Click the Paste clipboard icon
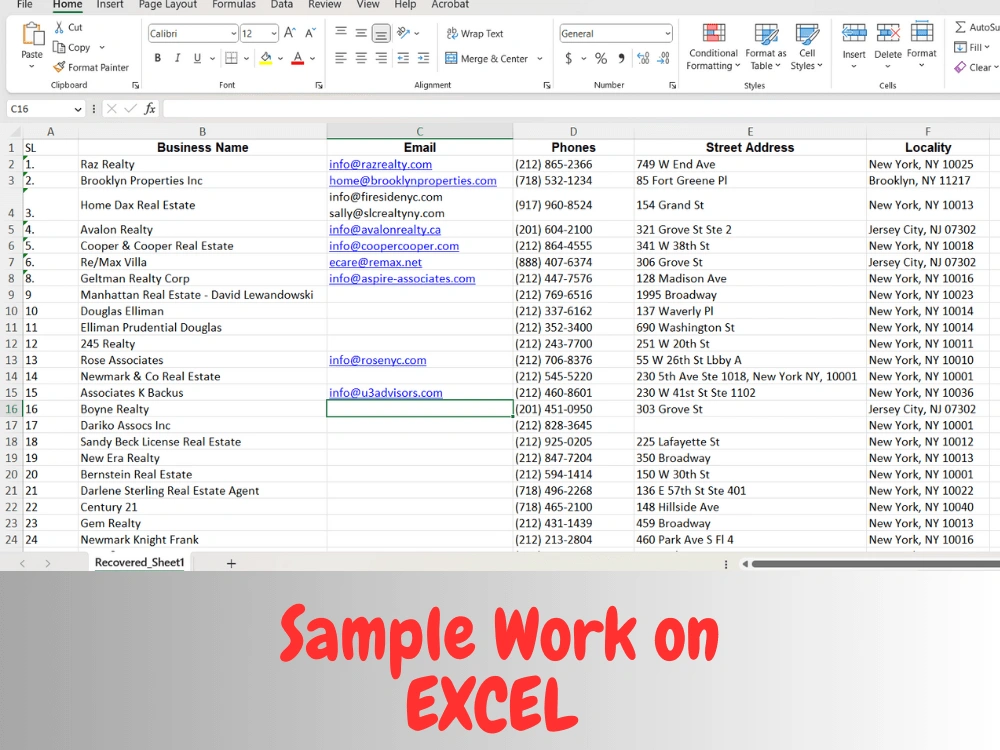The image size is (1000, 750). (x=32, y=34)
